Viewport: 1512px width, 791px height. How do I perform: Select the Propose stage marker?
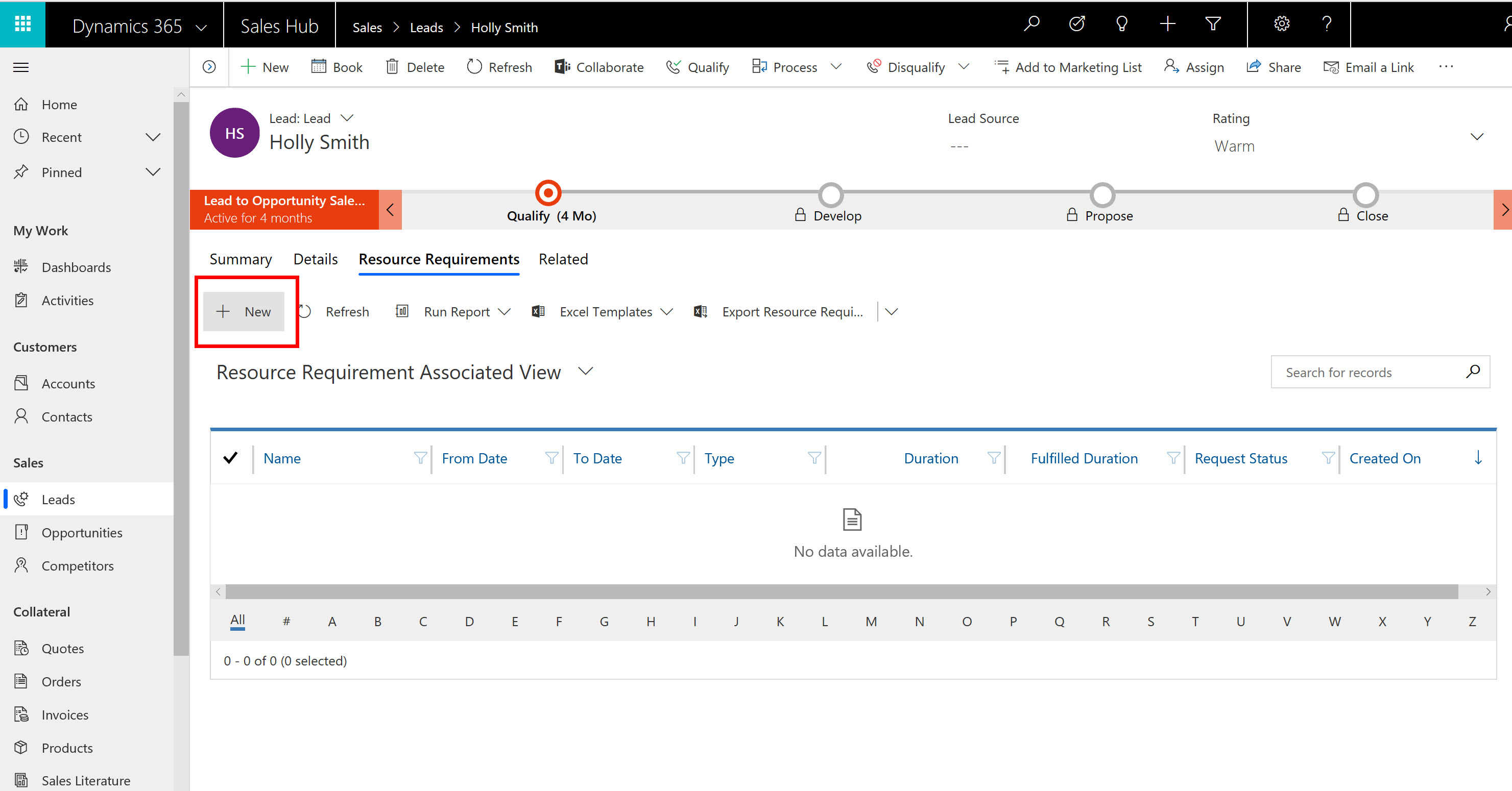[x=1102, y=195]
